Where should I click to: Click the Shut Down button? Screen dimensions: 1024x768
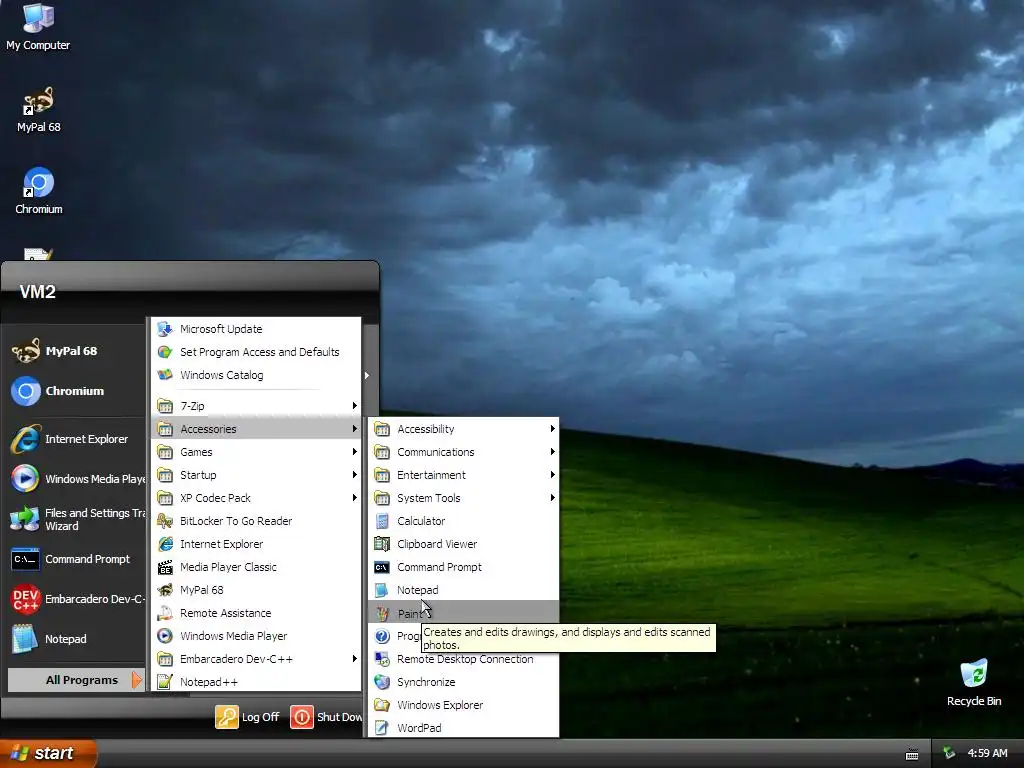pyautogui.click(x=326, y=717)
